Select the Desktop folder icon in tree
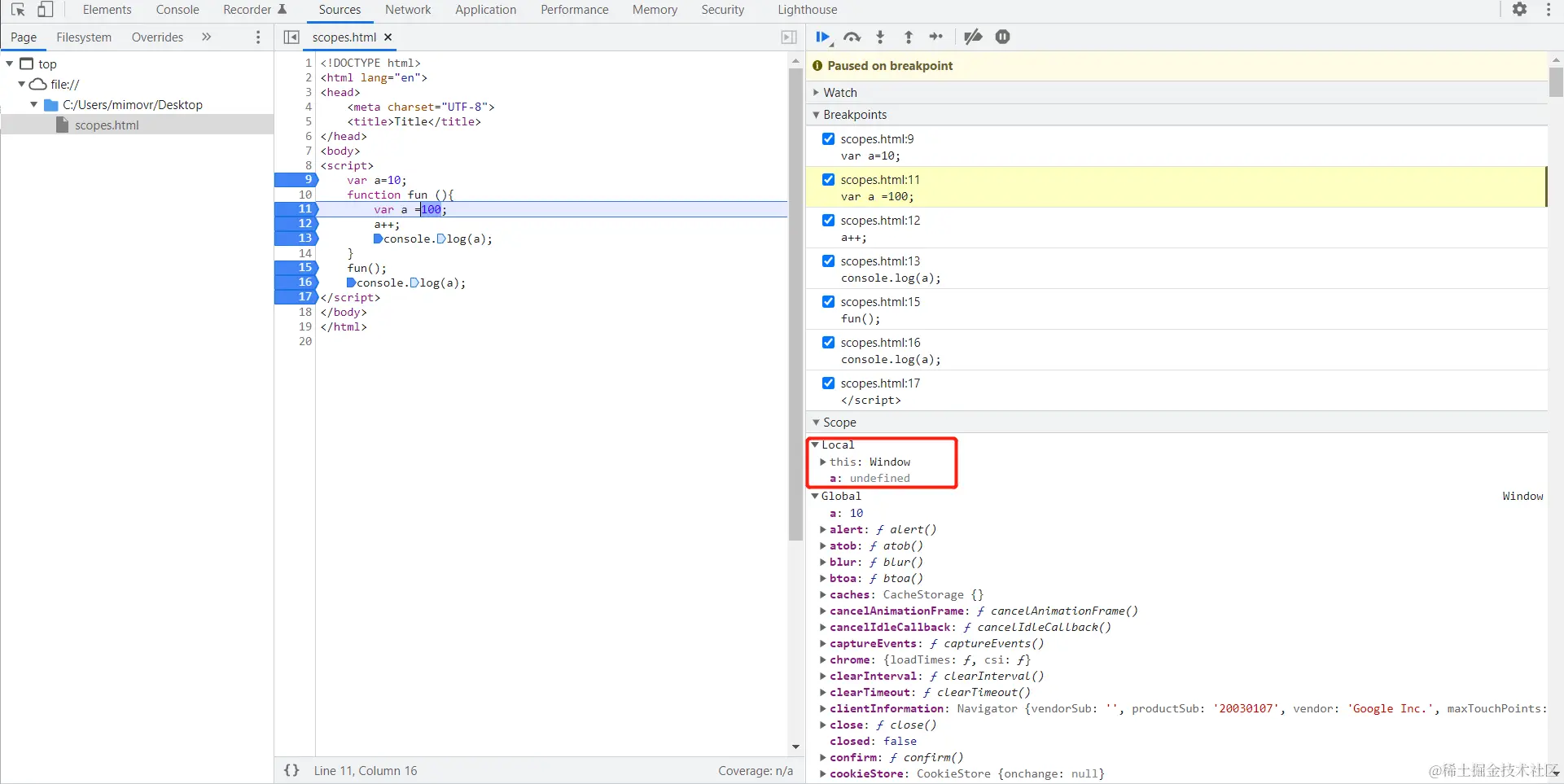The image size is (1564, 784). [50, 105]
